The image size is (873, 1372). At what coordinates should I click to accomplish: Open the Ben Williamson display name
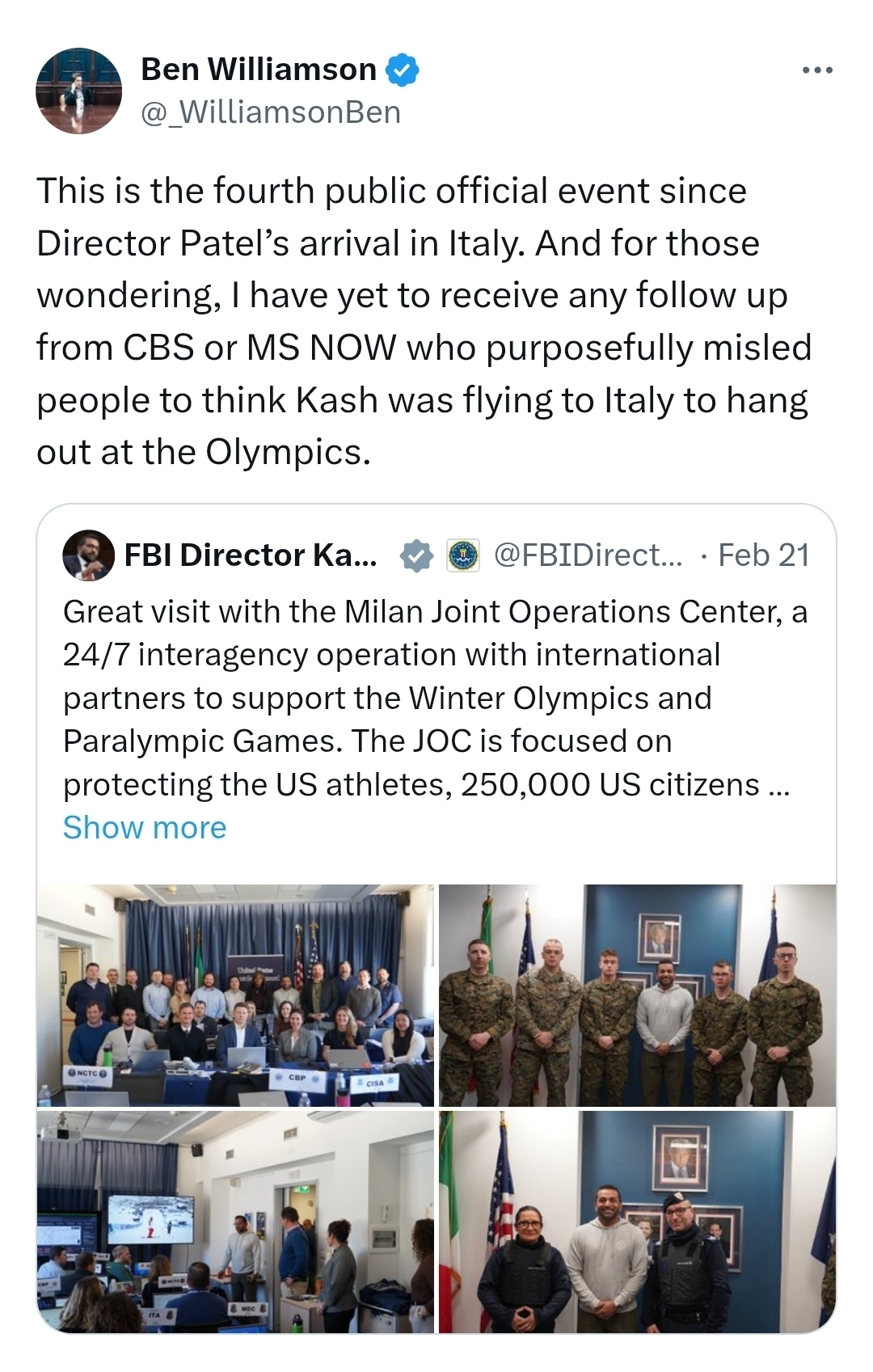point(259,70)
